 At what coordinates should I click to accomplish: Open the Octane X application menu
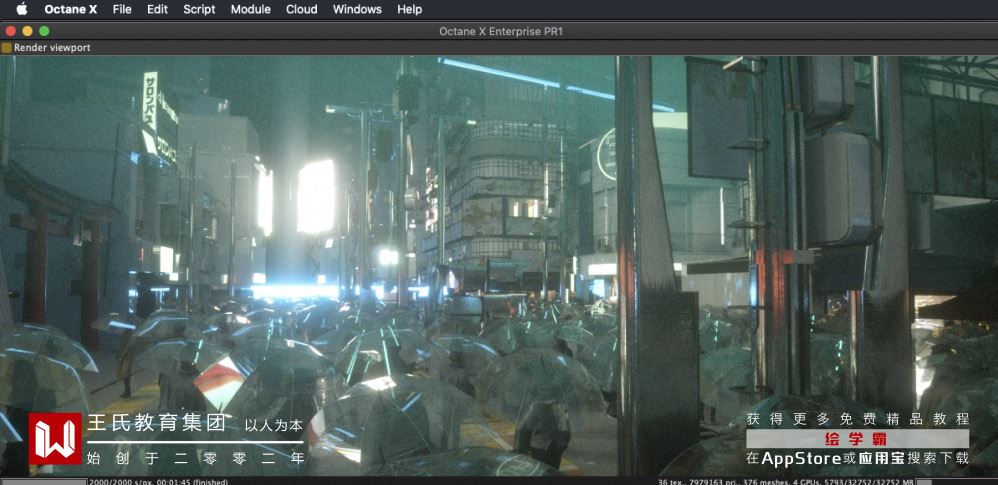(71, 10)
